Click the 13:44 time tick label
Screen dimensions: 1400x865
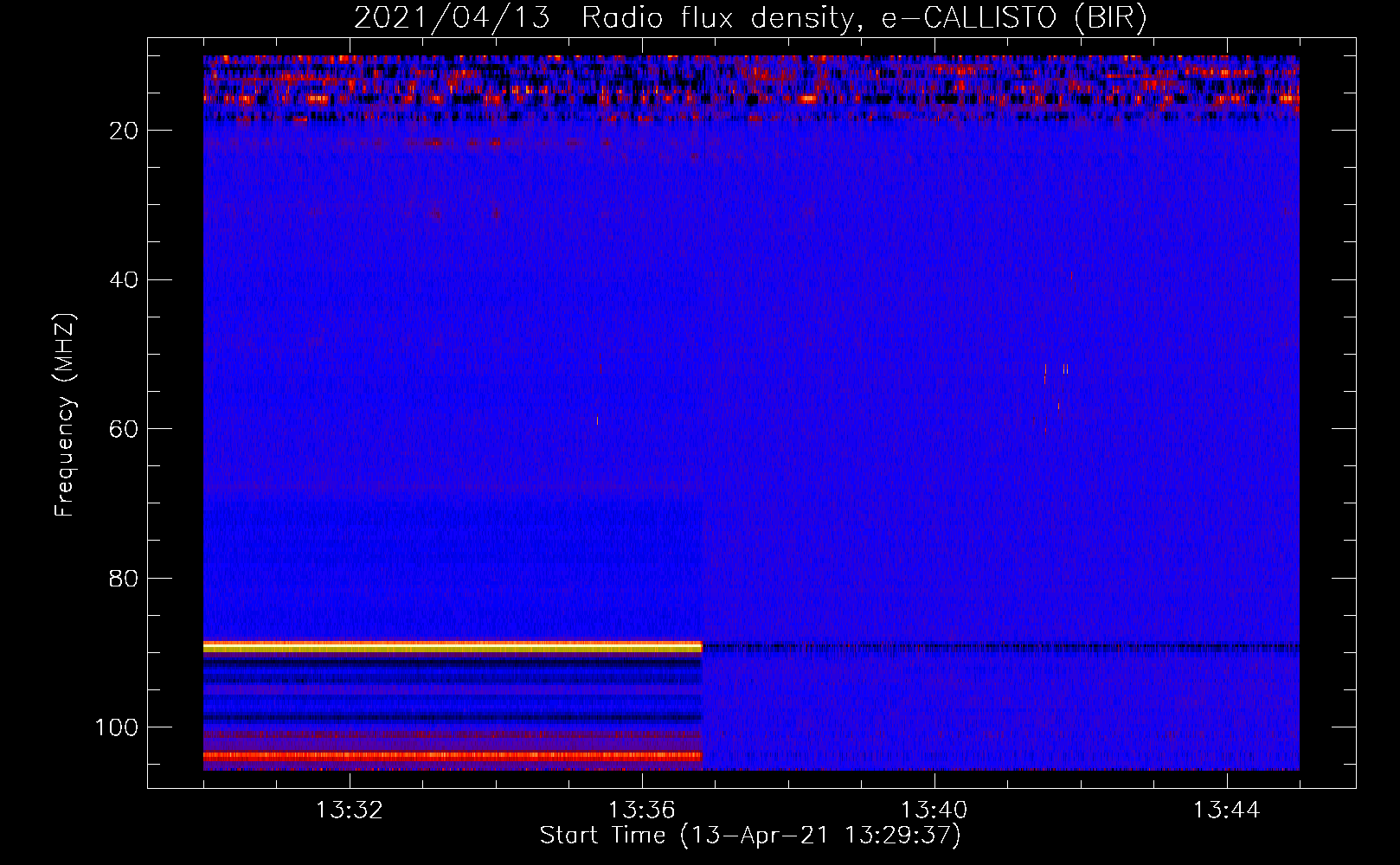click(1227, 811)
